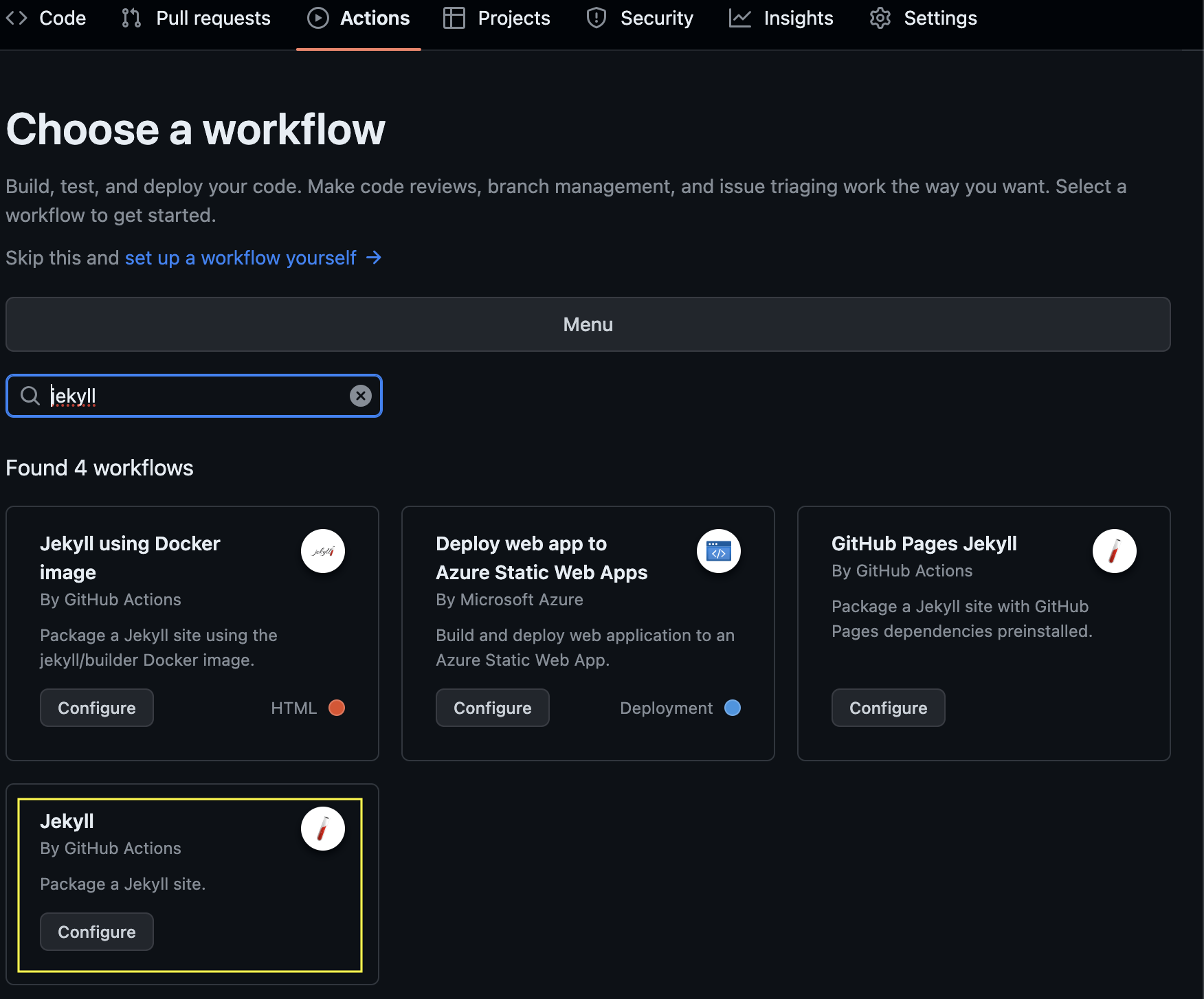The image size is (1204, 999).
Task: Open the Insights tab
Action: [x=781, y=19]
